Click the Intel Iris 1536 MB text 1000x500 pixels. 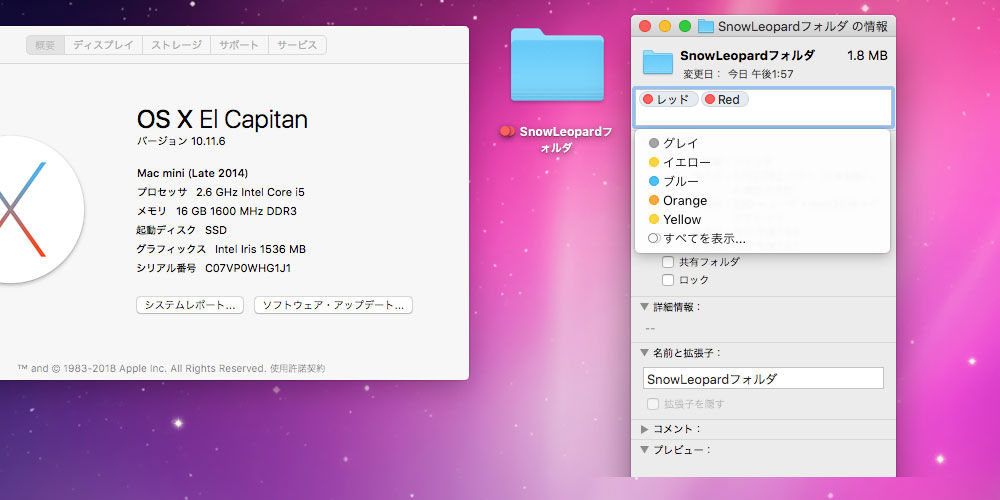pos(260,249)
